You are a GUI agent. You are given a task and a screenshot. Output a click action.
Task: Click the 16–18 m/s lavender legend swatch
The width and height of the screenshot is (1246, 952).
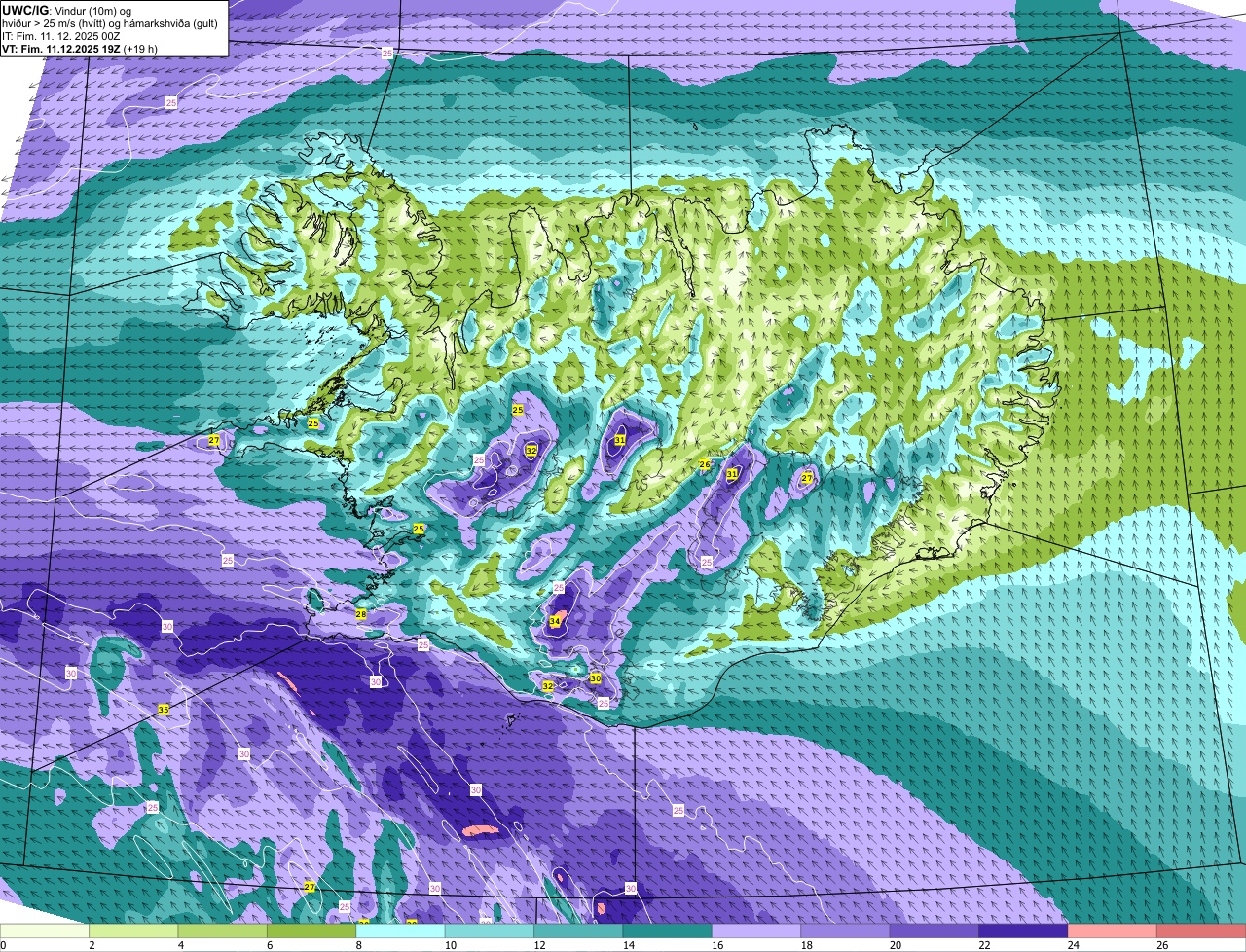point(757,932)
